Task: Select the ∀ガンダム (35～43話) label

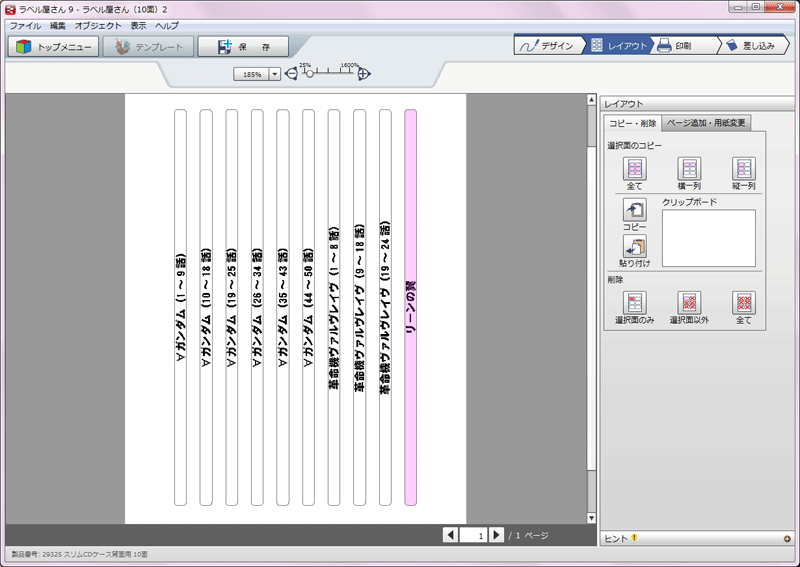Action: pos(283,307)
